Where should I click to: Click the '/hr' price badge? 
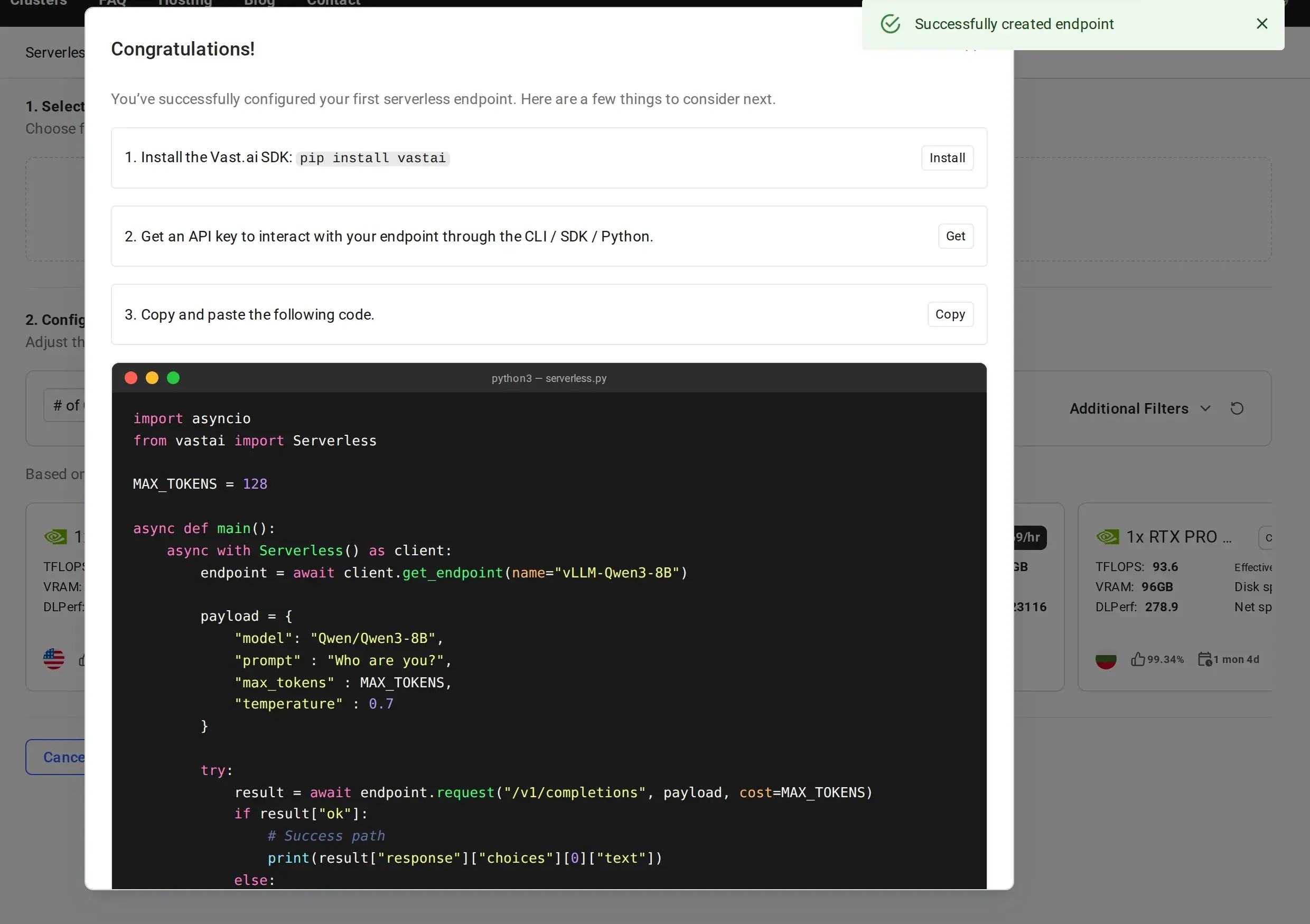1030,537
